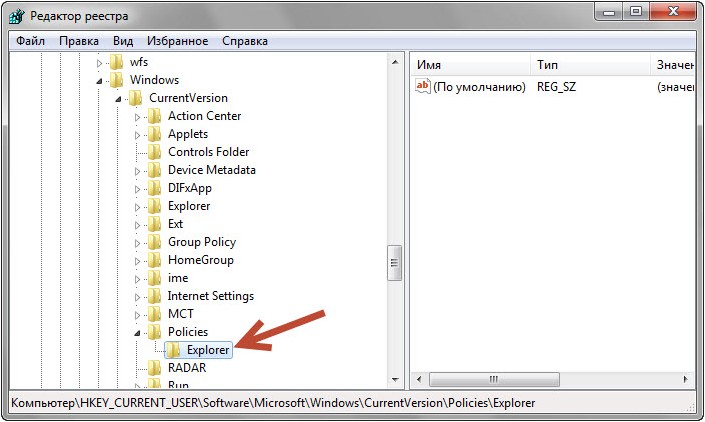Click the Controls Folder key icon
The height and width of the screenshot is (422, 705).
pyautogui.click(x=155, y=152)
